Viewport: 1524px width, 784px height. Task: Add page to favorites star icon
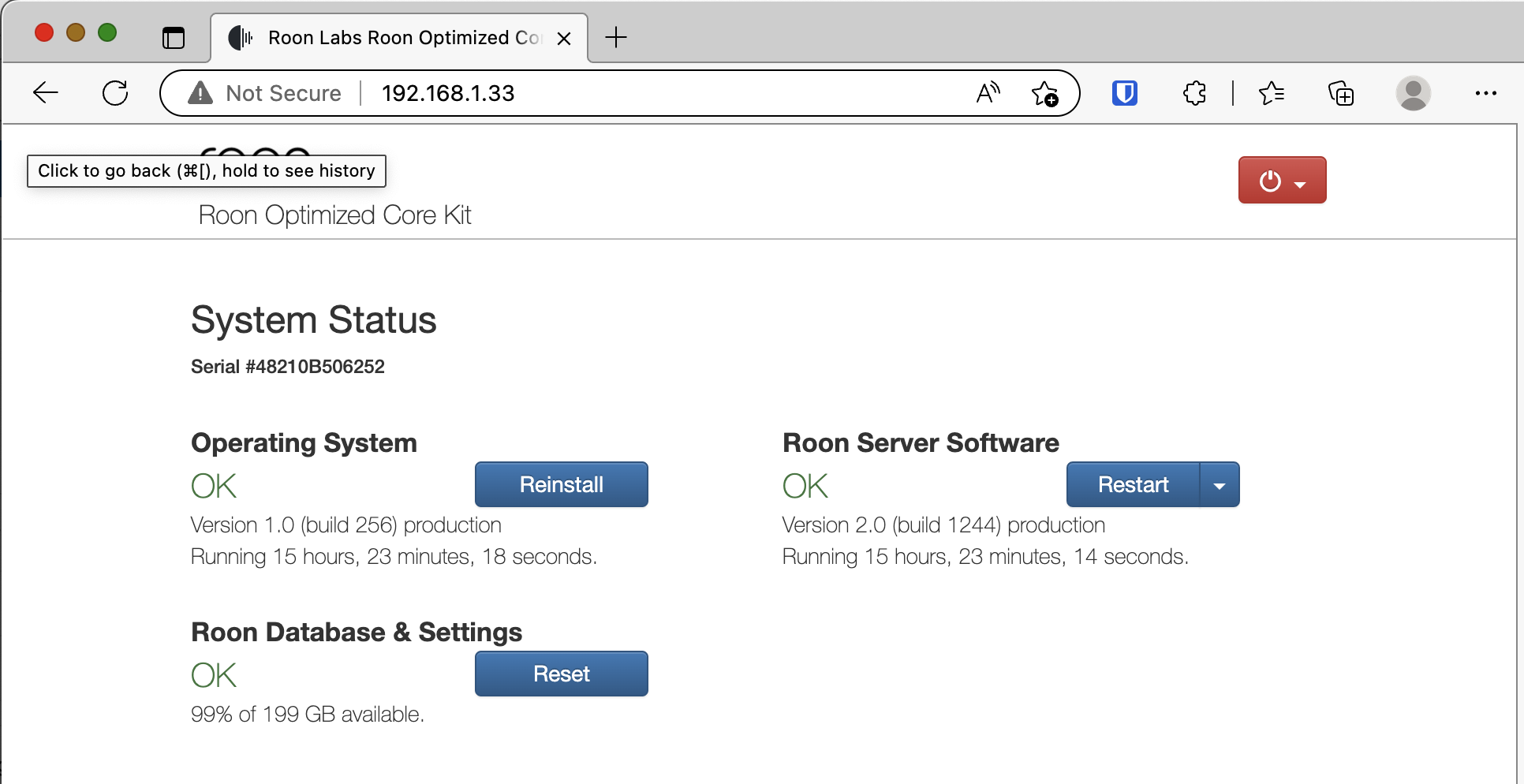click(x=1044, y=93)
